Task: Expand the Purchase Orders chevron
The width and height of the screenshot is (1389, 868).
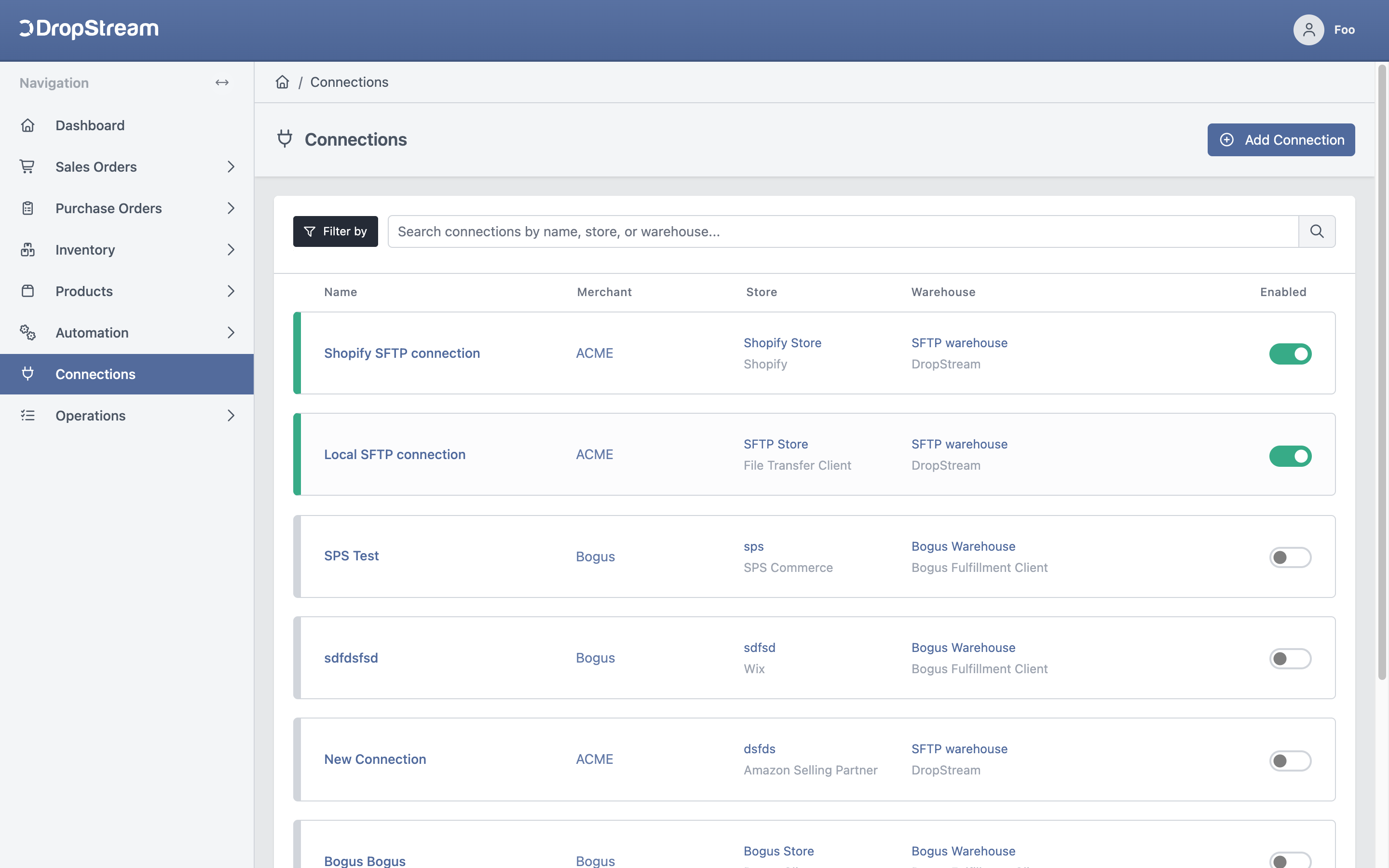Action: (x=231, y=208)
